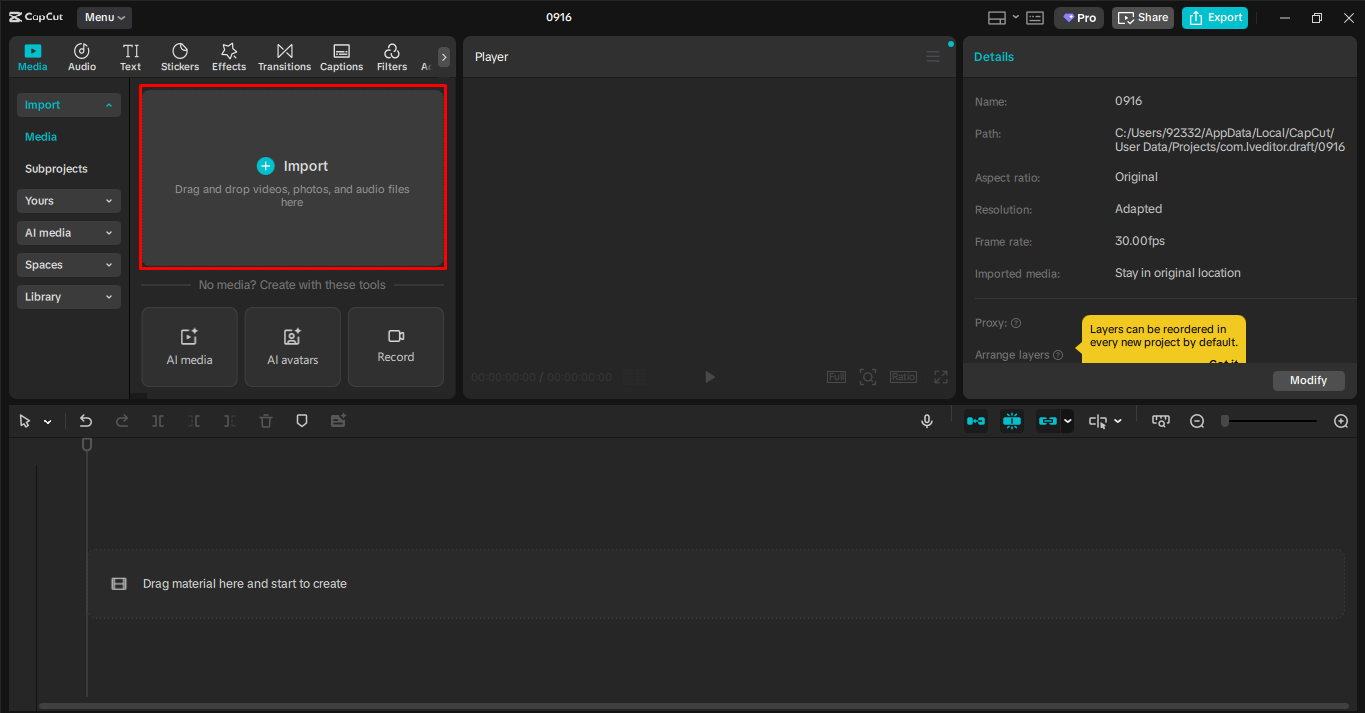Open the Filters panel
Viewport: 1365px width, 713px height.
(391, 56)
